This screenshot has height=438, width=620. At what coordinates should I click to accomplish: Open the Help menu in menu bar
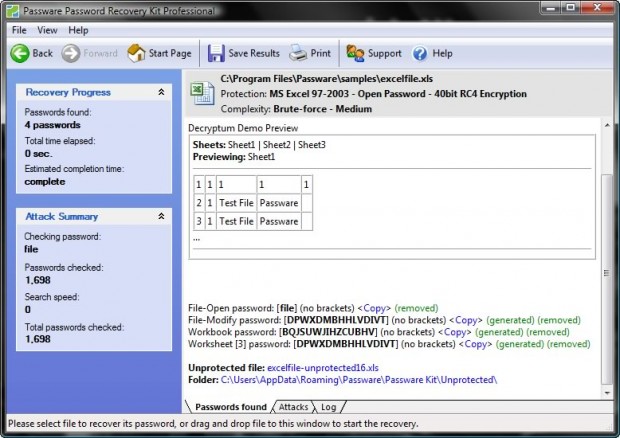point(78,30)
